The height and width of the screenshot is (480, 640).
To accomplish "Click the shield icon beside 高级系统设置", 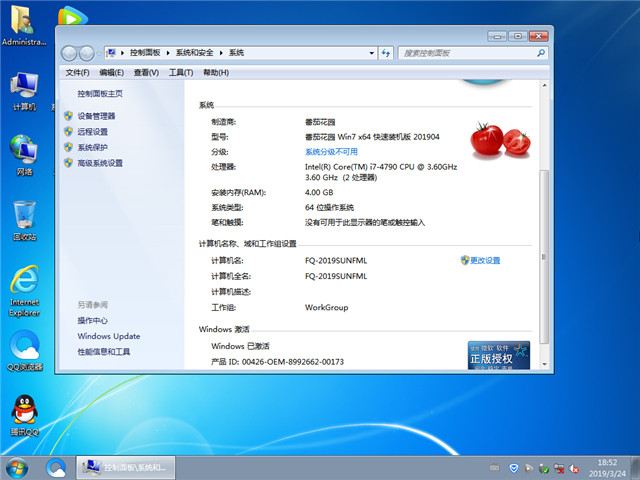I will point(68,163).
